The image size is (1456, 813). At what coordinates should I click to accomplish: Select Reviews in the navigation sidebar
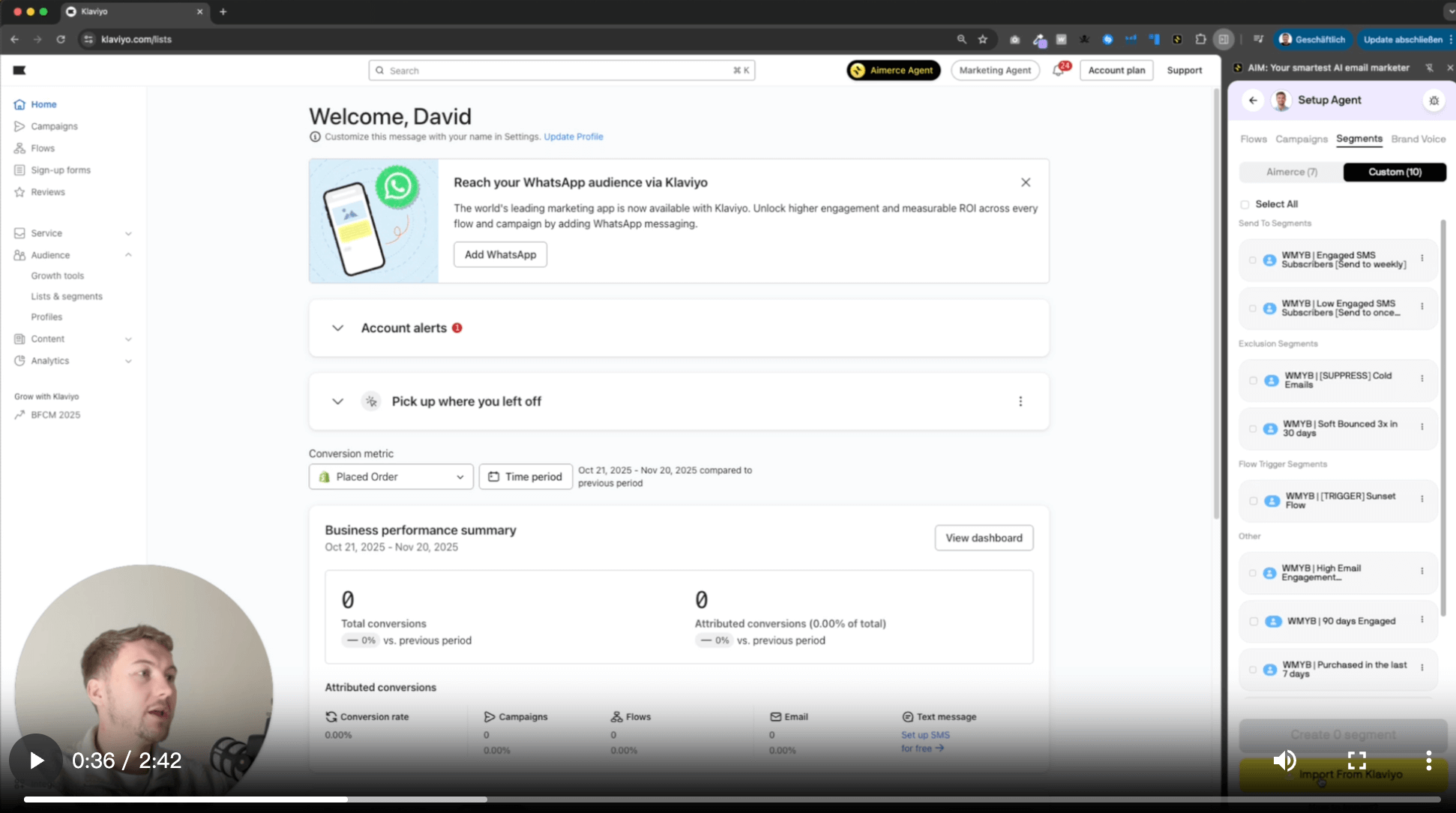tap(48, 192)
